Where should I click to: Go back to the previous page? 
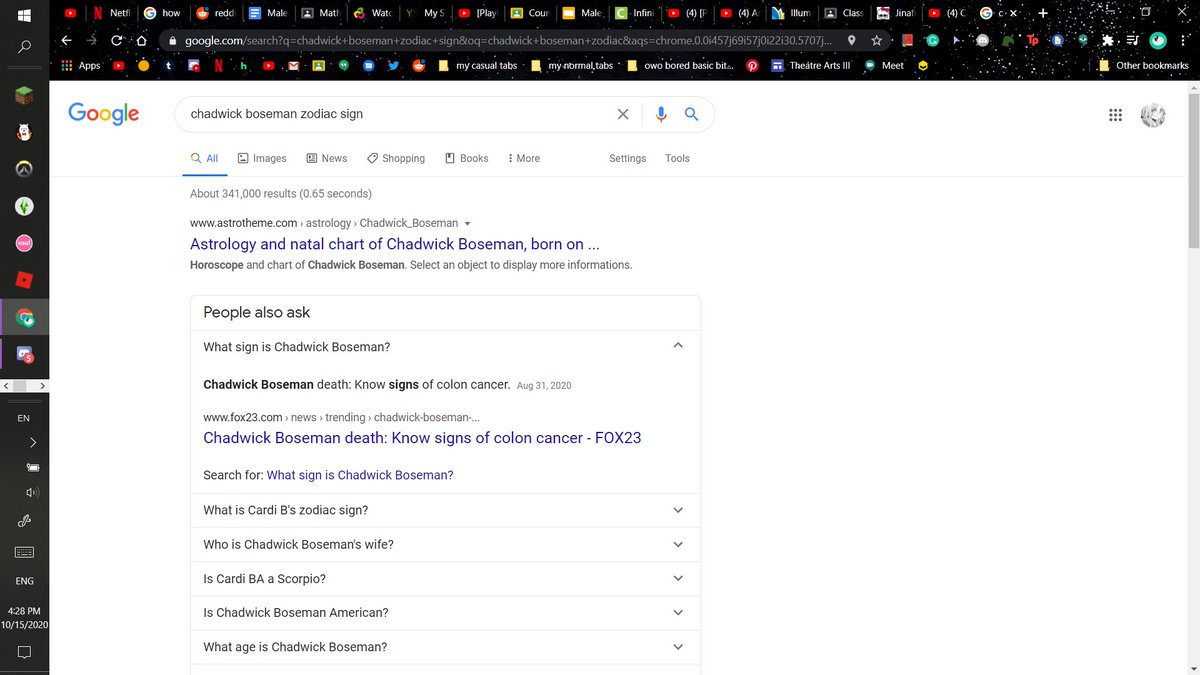(66, 40)
